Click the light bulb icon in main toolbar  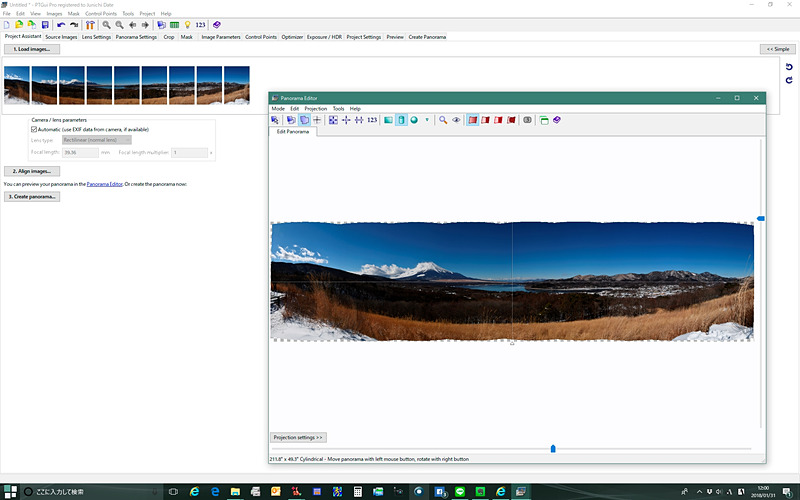tap(187, 24)
